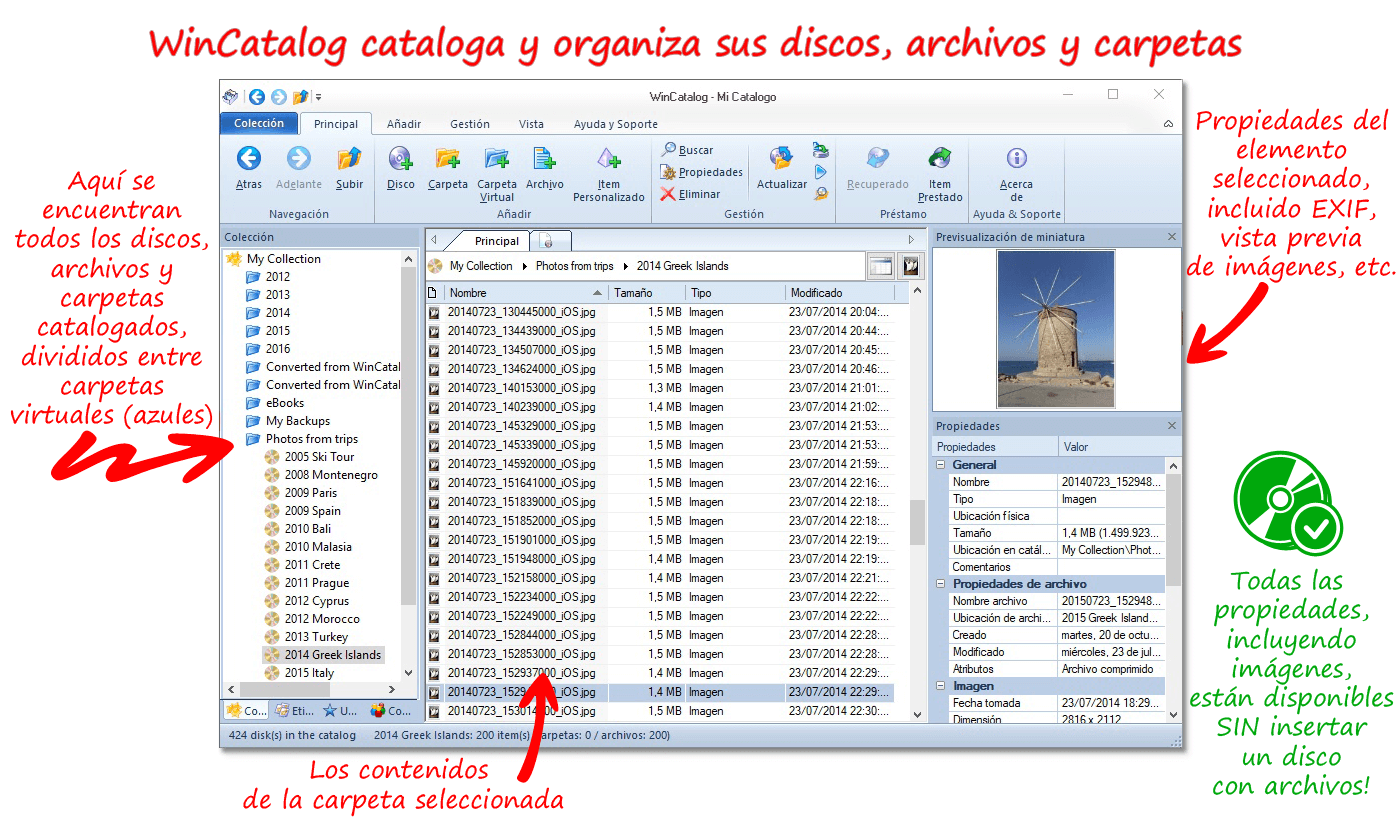Click Photos from trips in breadcrumb

[575, 266]
